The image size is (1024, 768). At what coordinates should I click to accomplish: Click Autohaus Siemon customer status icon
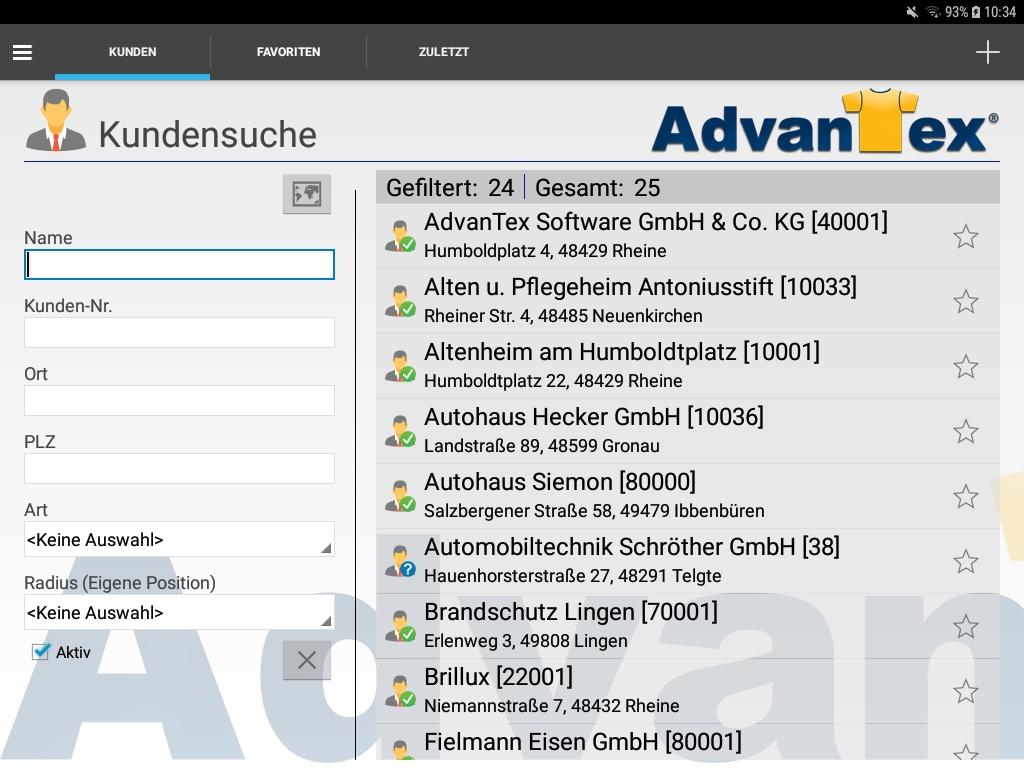(400, 496)
